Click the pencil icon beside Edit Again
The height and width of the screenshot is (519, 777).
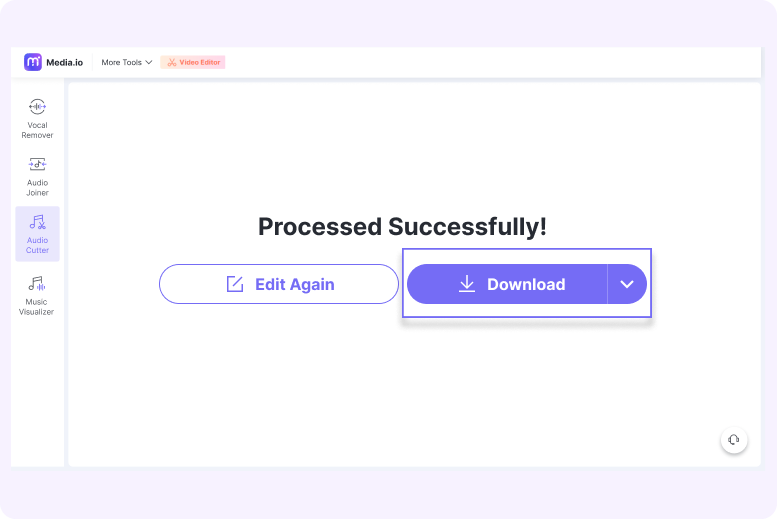[x=235, y=284]
